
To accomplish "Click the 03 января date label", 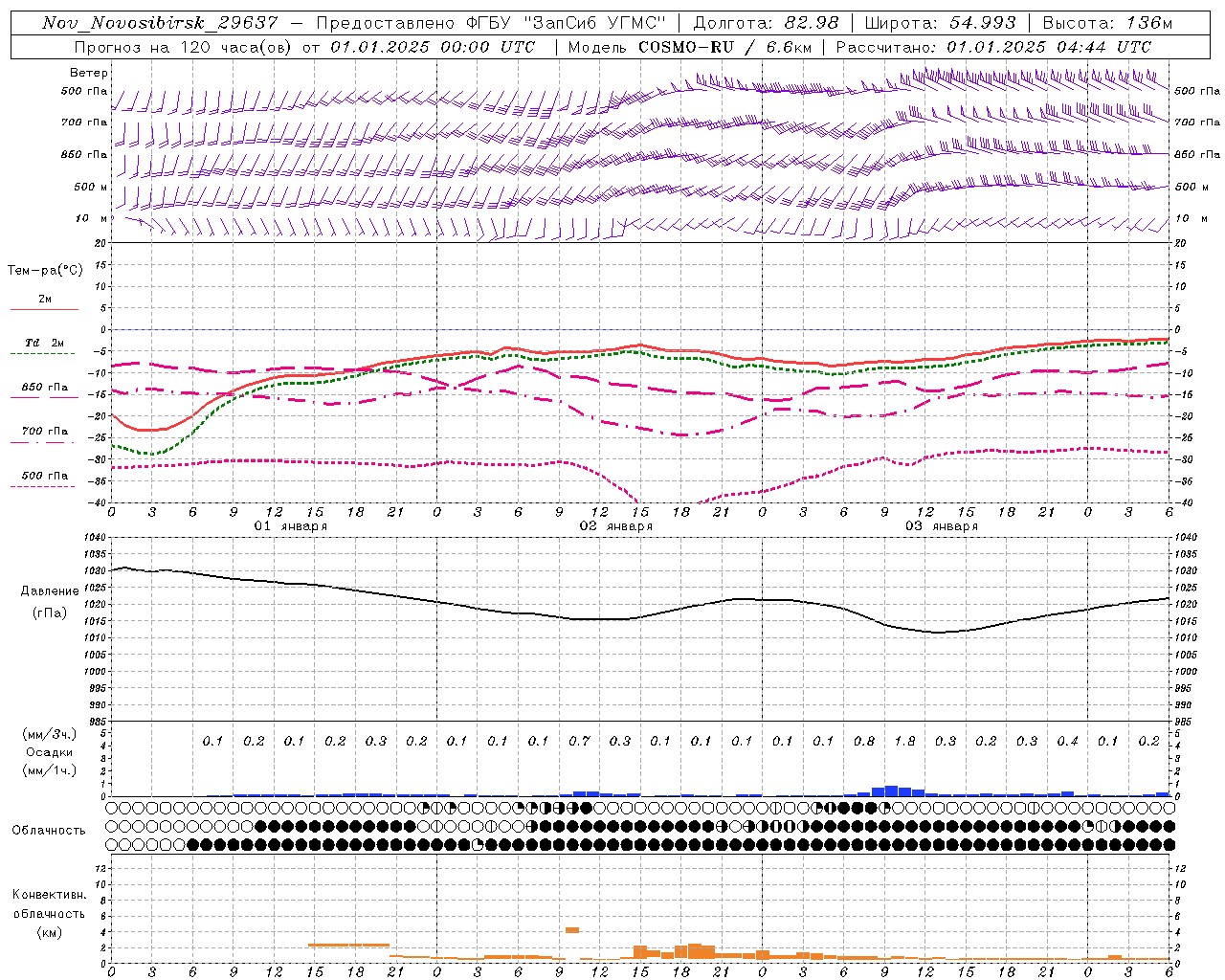I will coord(942,526).
